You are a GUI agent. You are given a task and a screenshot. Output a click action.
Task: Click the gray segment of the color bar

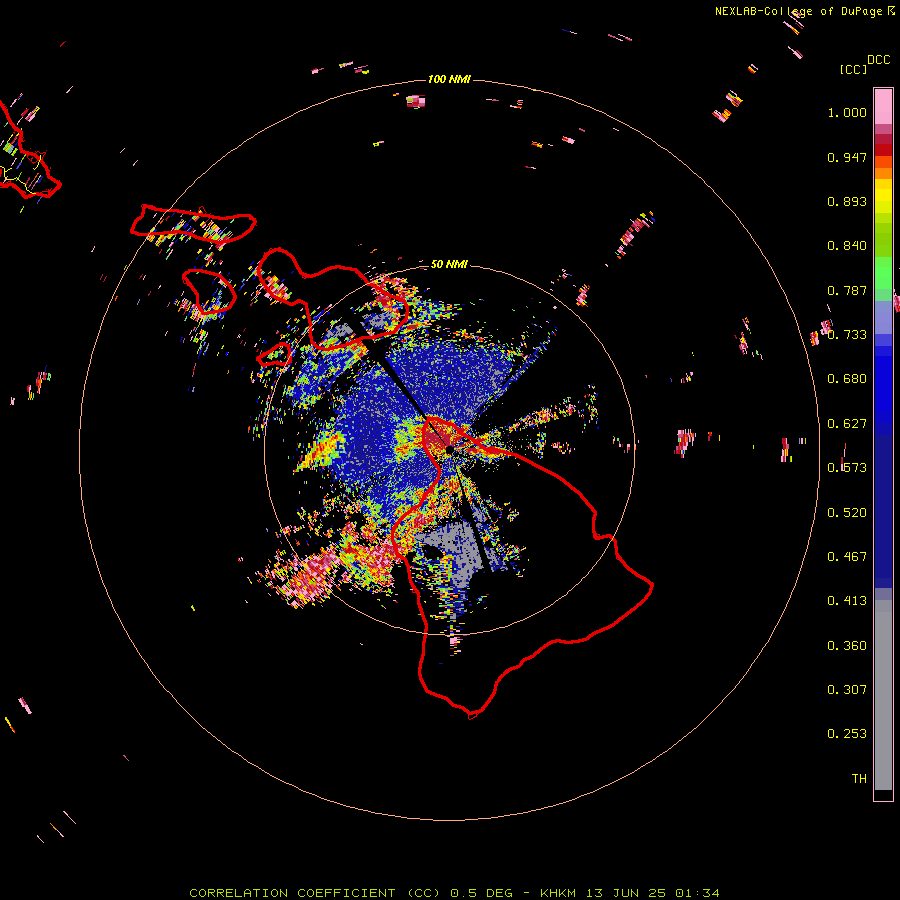pos(883,695)
